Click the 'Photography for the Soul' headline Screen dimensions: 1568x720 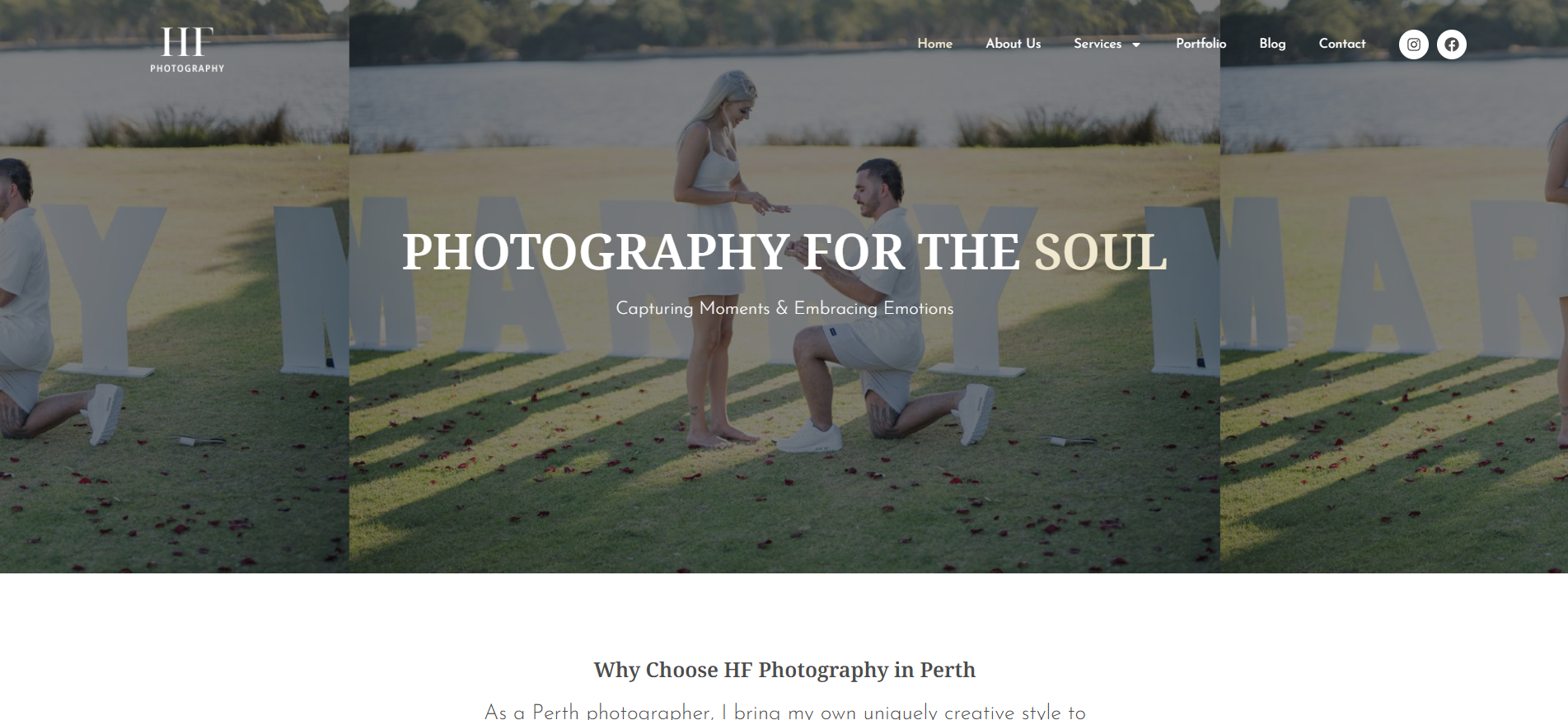coord(784,252)
